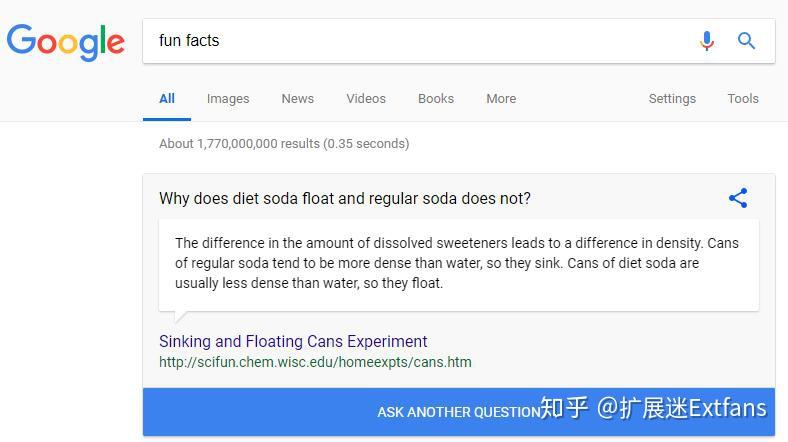Click the answer text about dissolved sweeteners
The width and height of the screenshot is (788, 442).
457,263
